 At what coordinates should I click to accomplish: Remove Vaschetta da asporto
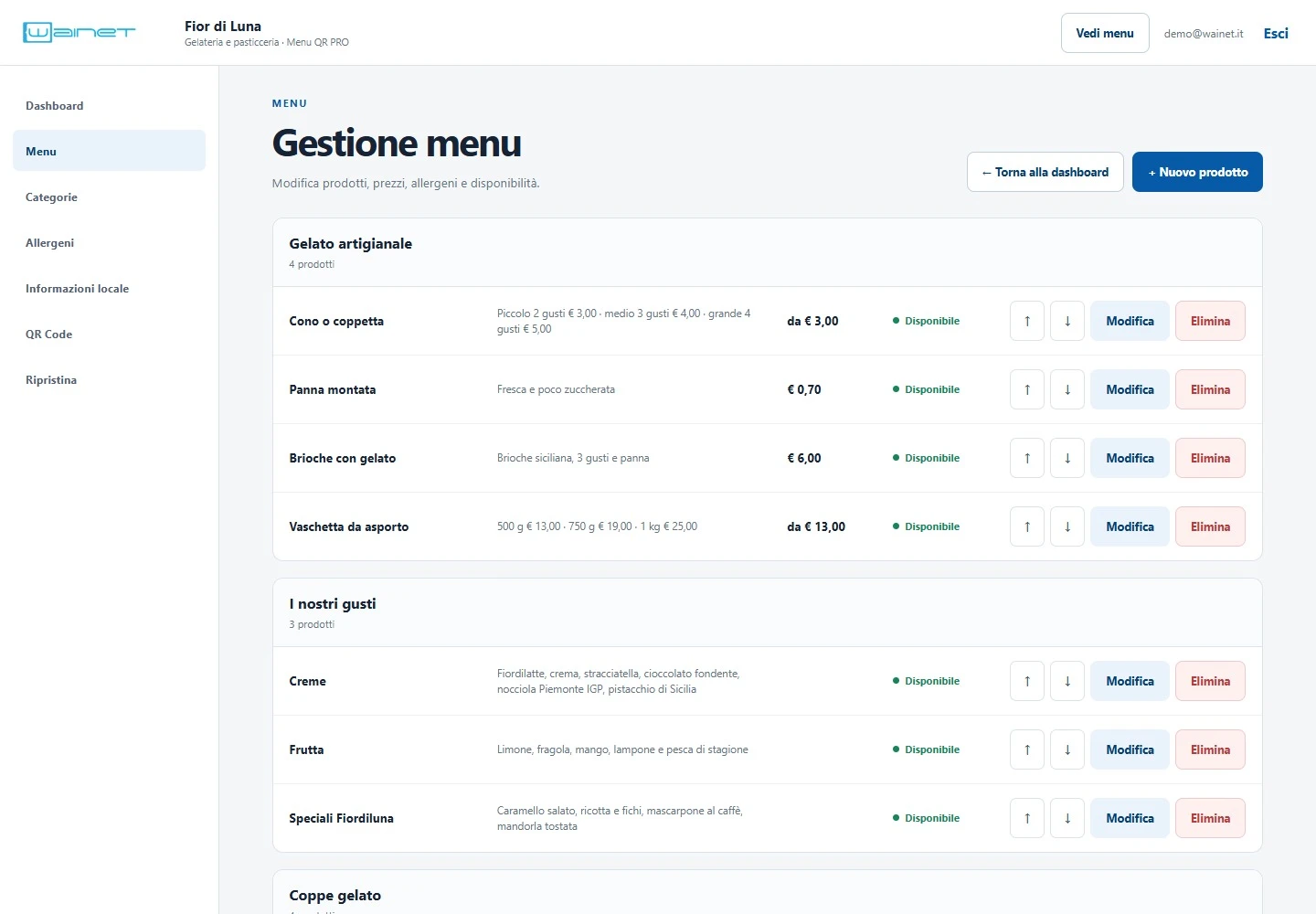(x=1210, y=526)
